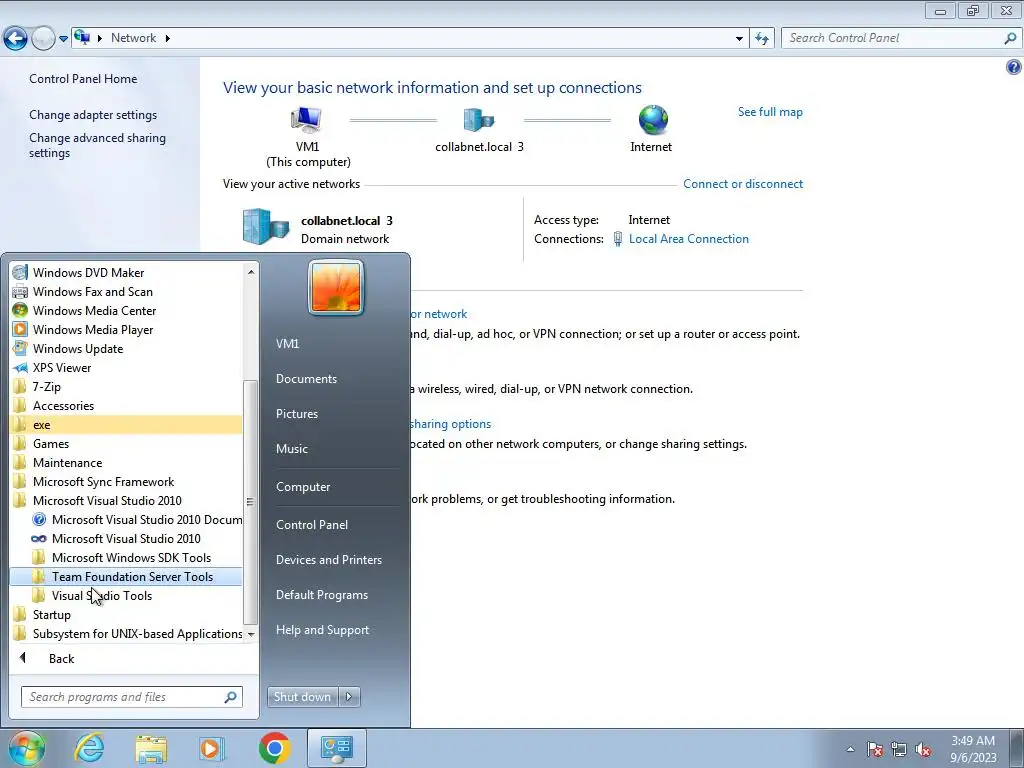The width and height of the screenshot is (1024, 768).
Task: Open the address bar history dropdown
Action: click(x=739, y=39)
